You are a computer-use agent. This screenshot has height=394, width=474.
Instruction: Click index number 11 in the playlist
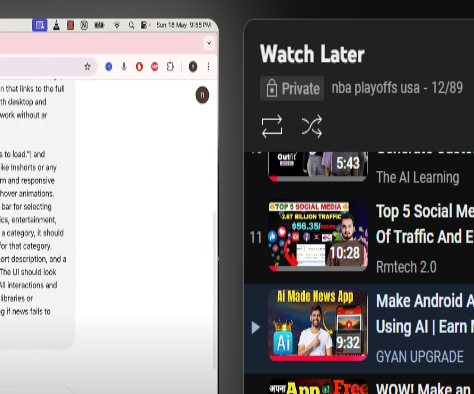[x=256, y=238]
